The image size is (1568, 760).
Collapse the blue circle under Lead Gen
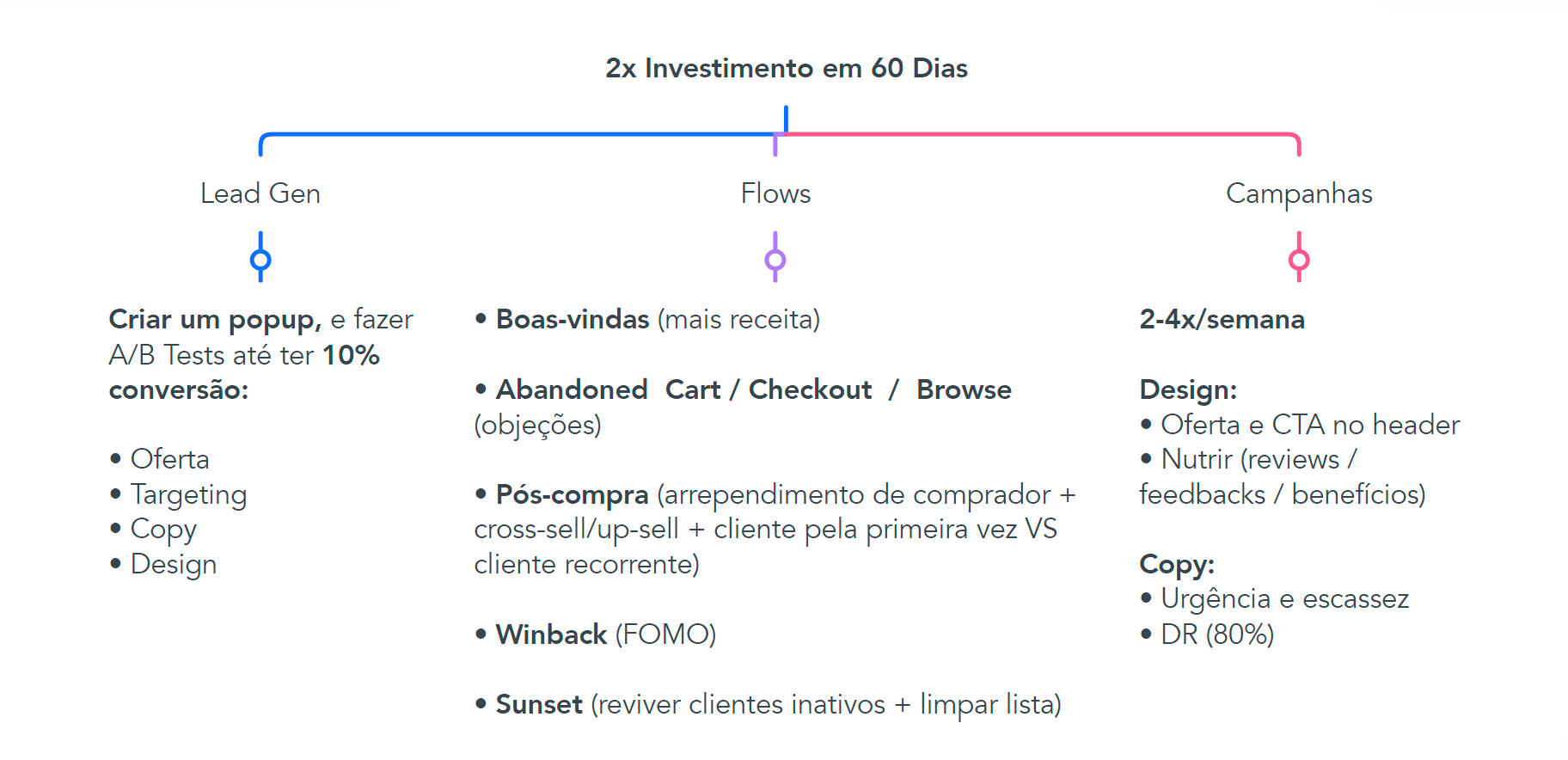pos(260,260)
